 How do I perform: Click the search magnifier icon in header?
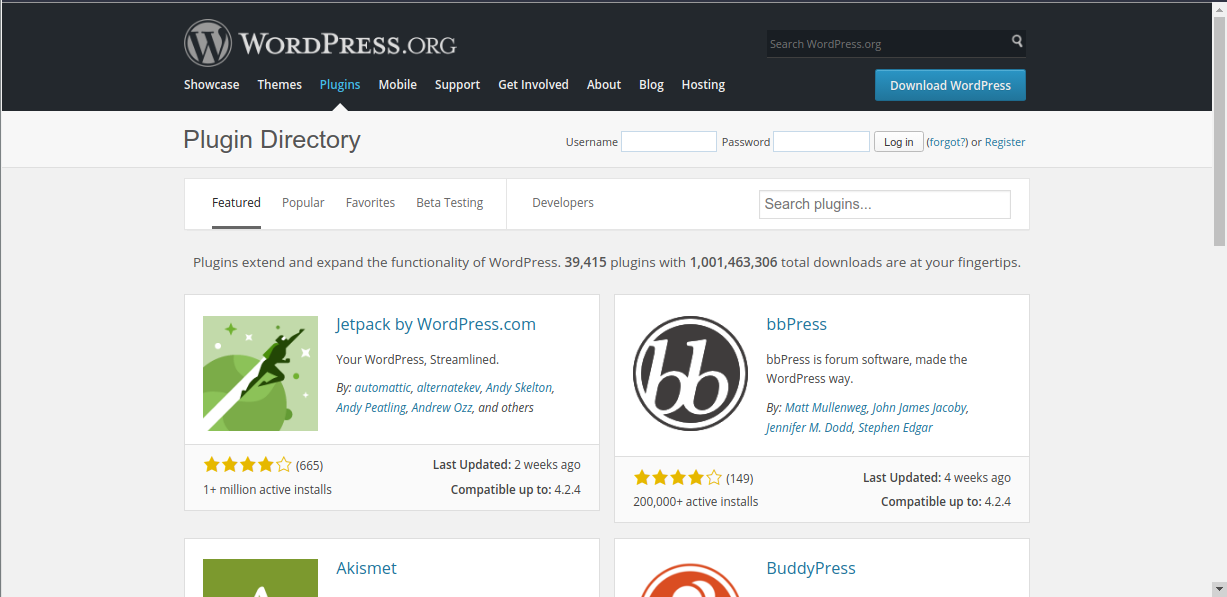tap(1017, 42)
